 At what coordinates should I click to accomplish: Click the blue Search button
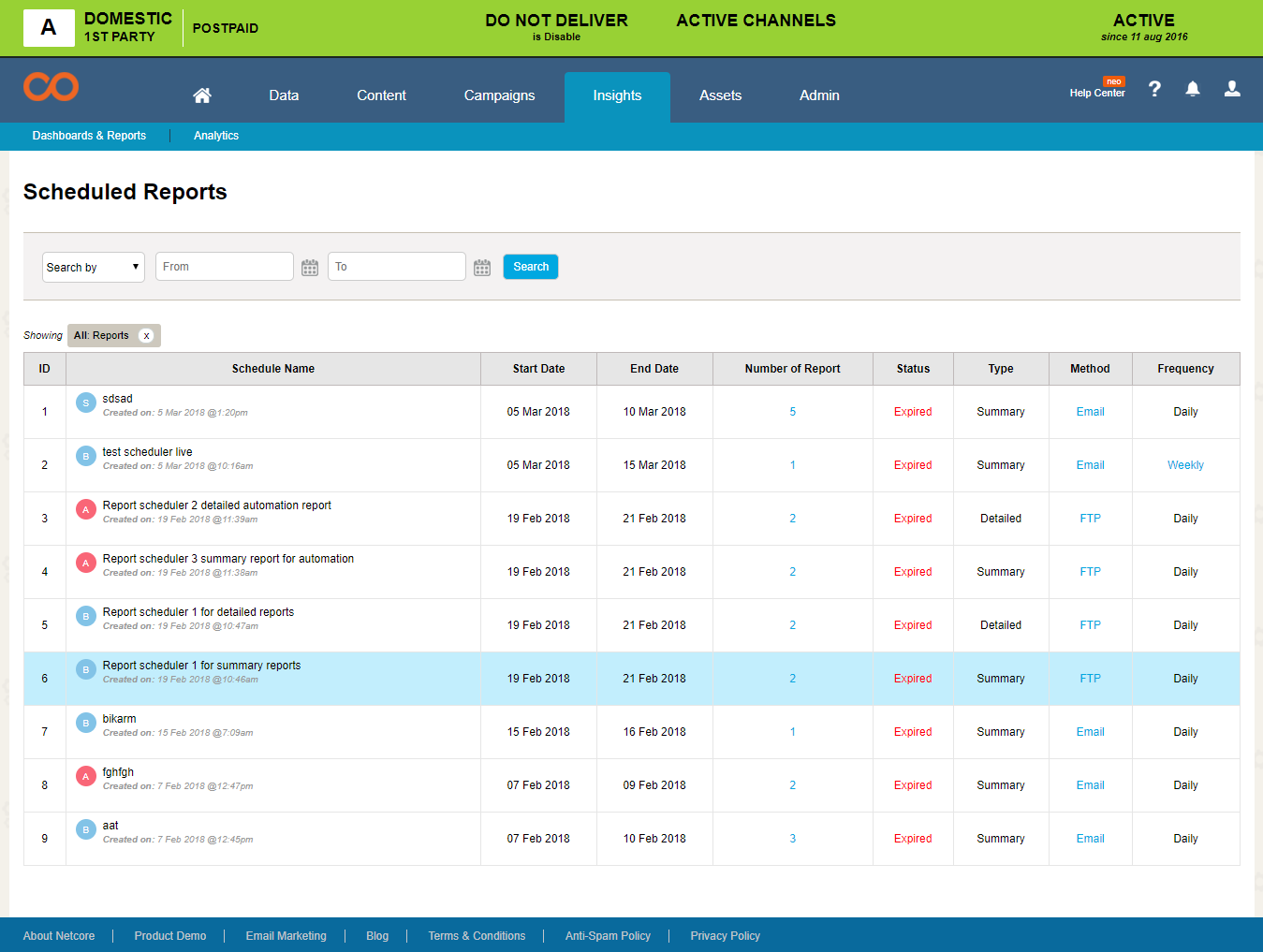531,267
